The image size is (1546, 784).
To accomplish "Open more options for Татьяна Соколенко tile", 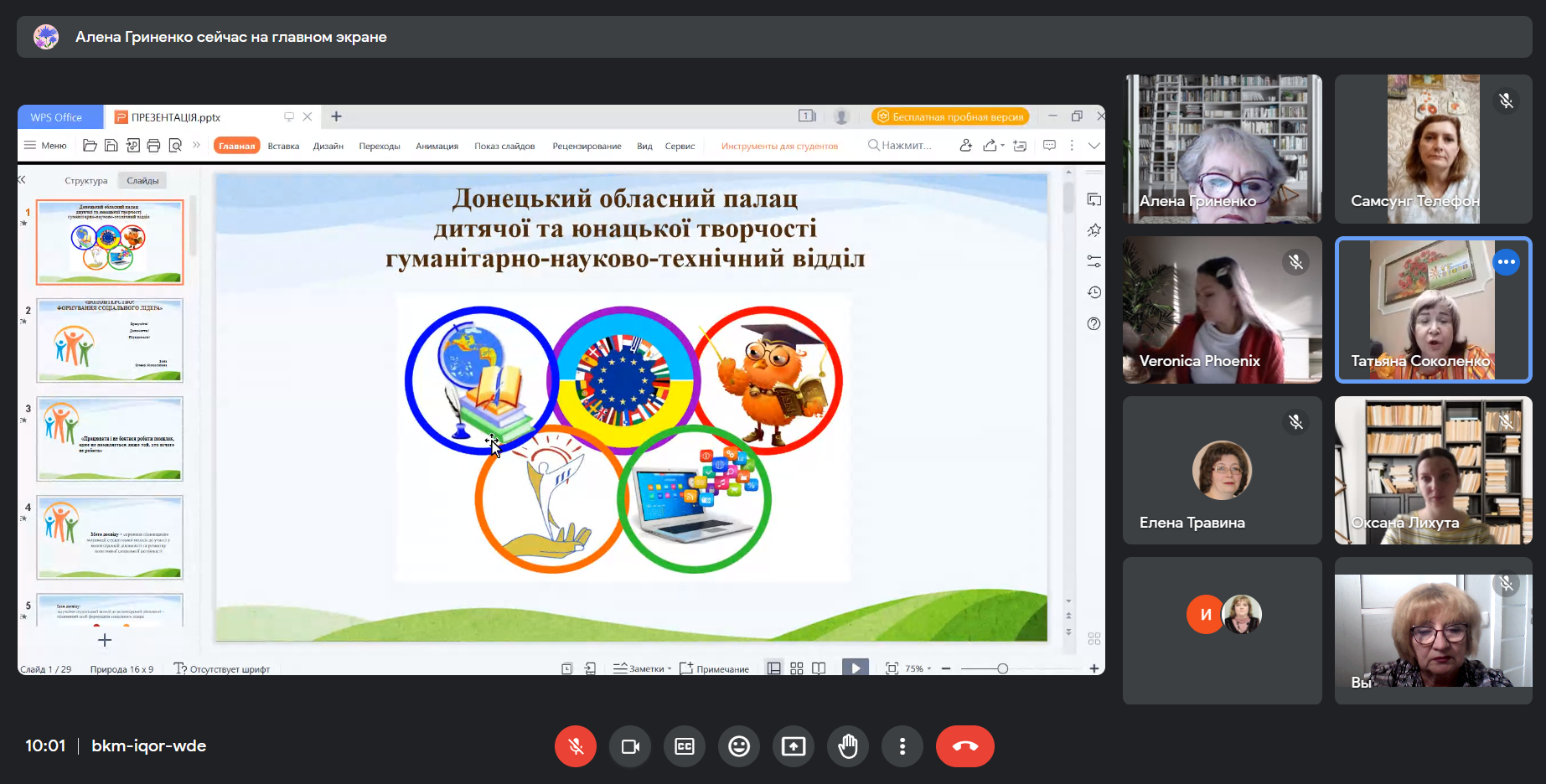I will click(x=1506, y=262).
